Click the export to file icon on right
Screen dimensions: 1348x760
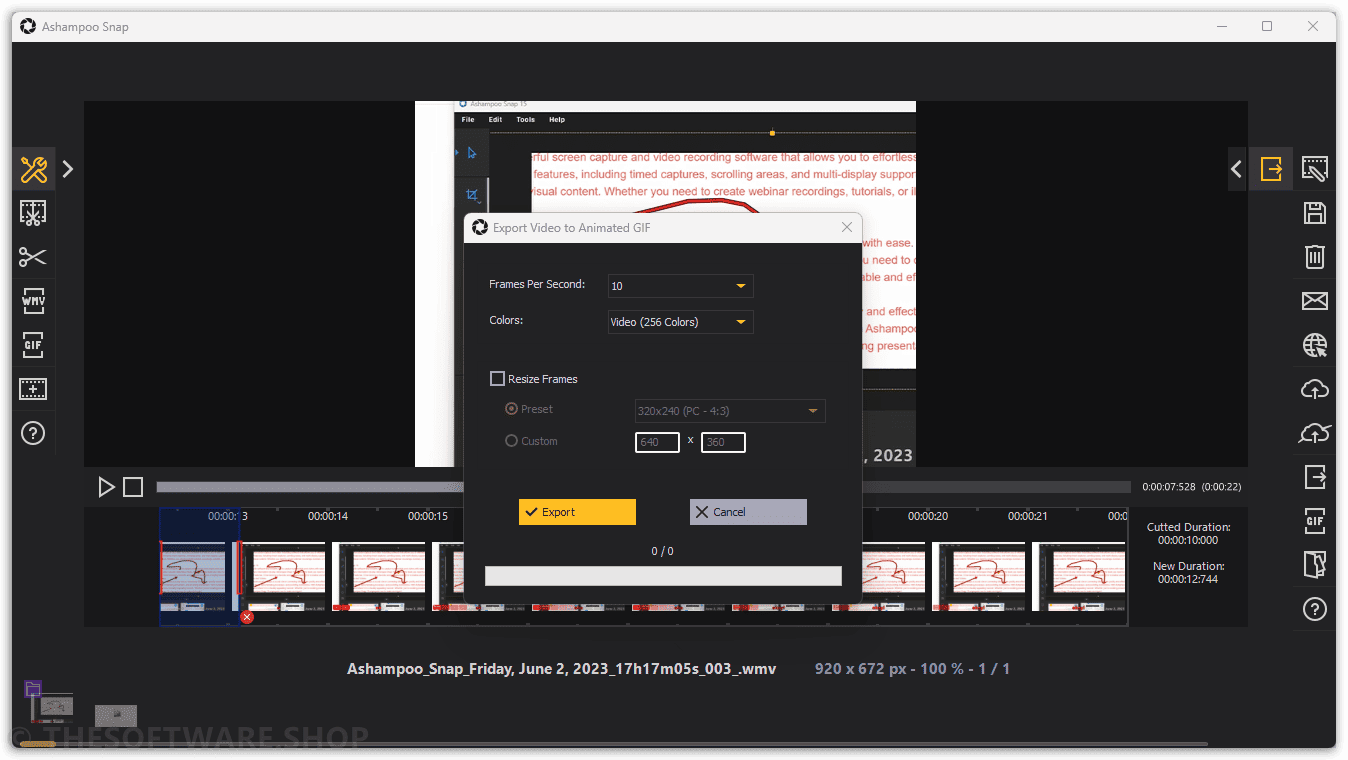[1315, 477]
